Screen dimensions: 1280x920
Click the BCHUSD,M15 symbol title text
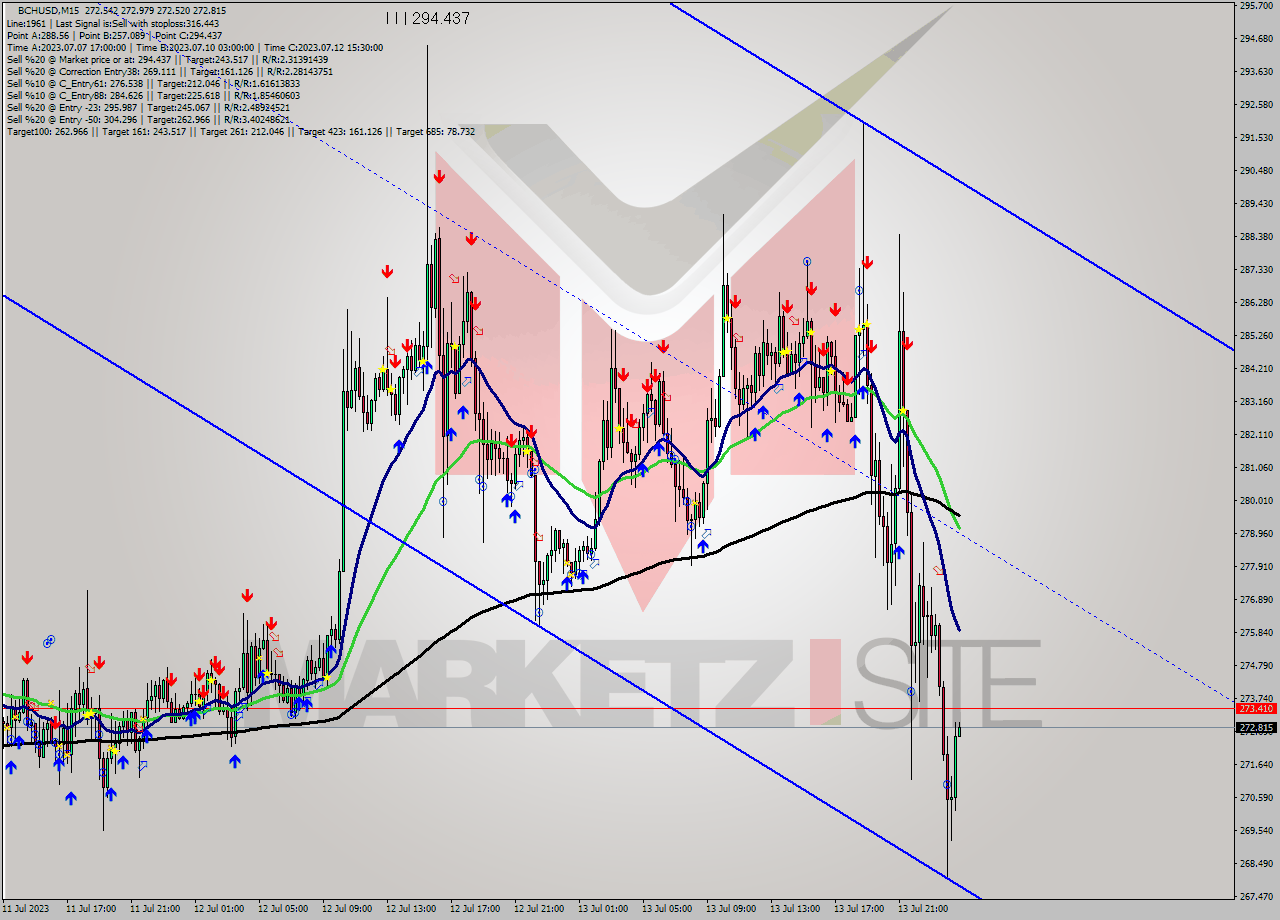click(49, 10)
